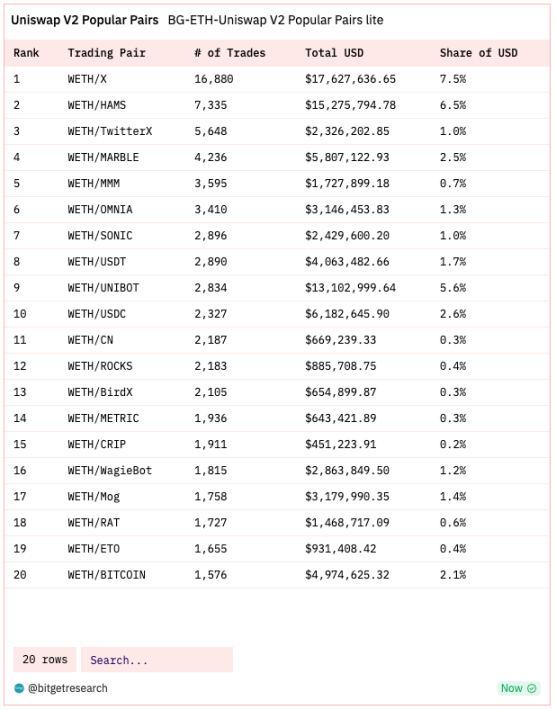Sort by Total USD column header

(334, 53)
